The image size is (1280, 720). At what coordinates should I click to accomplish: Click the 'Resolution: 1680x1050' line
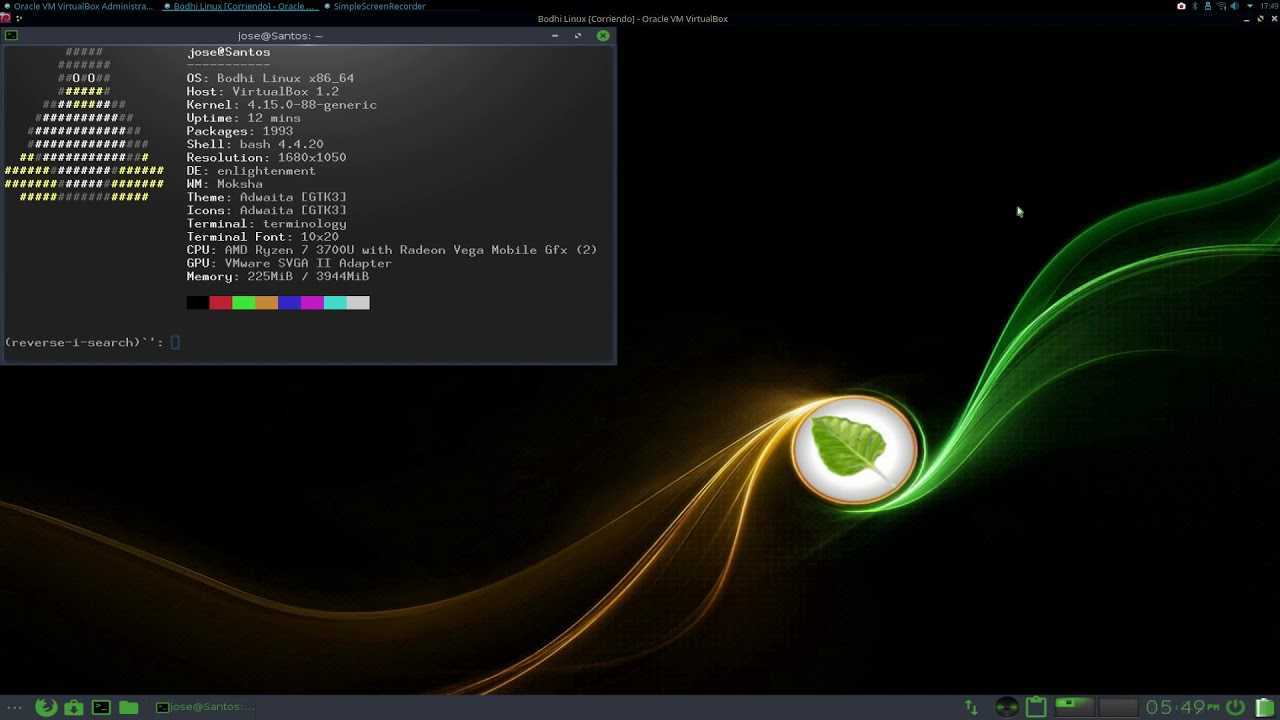click(267, 157)
